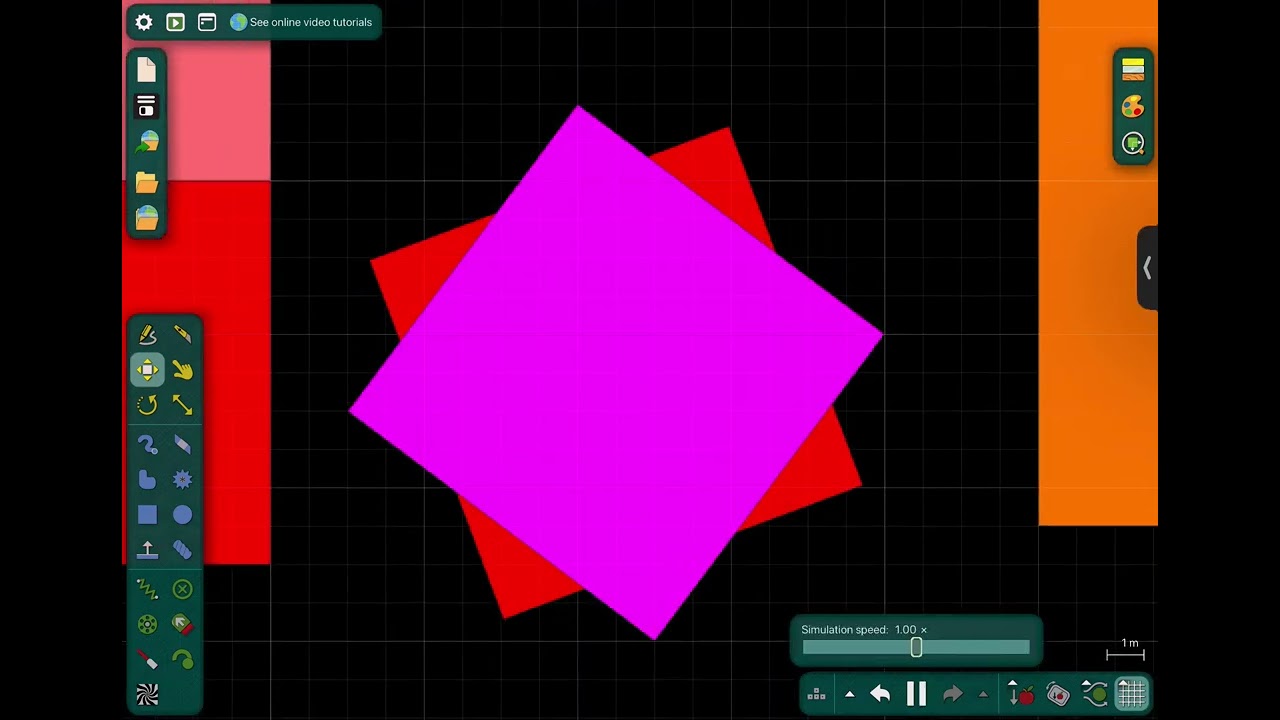Select the Scale tool
The width and height of the screenshot is (1280, 720).
tap(182, 405)
